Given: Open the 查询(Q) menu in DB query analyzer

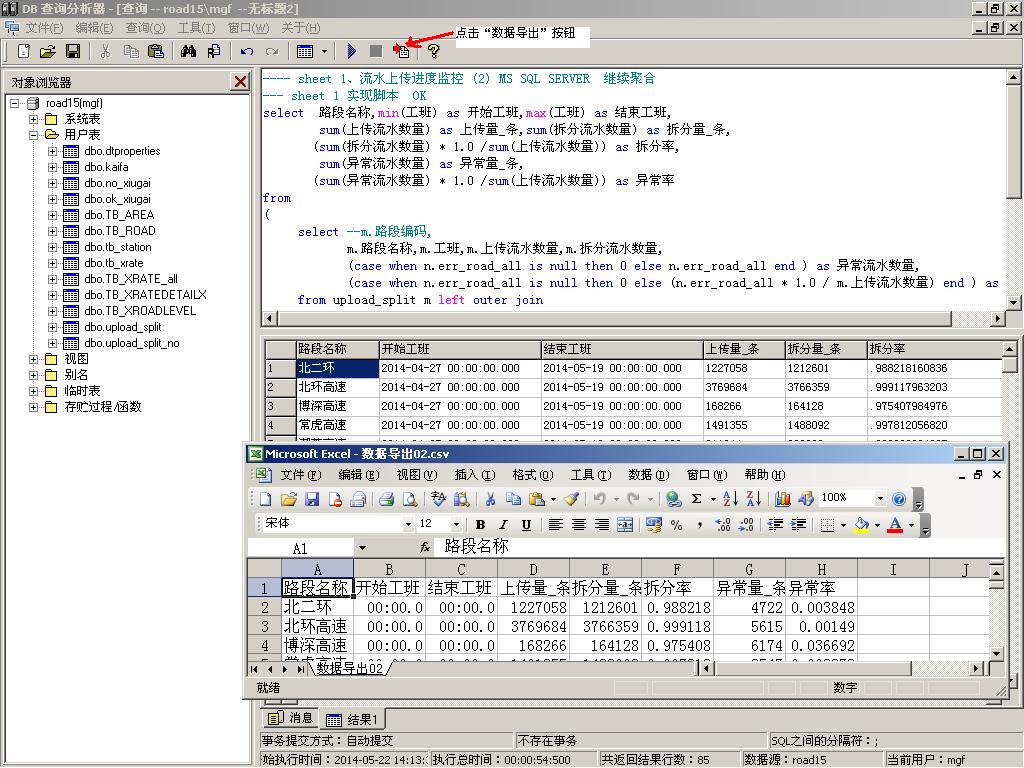Looking at the screenshot, I should pyautogui.click(x=145, y=27).
